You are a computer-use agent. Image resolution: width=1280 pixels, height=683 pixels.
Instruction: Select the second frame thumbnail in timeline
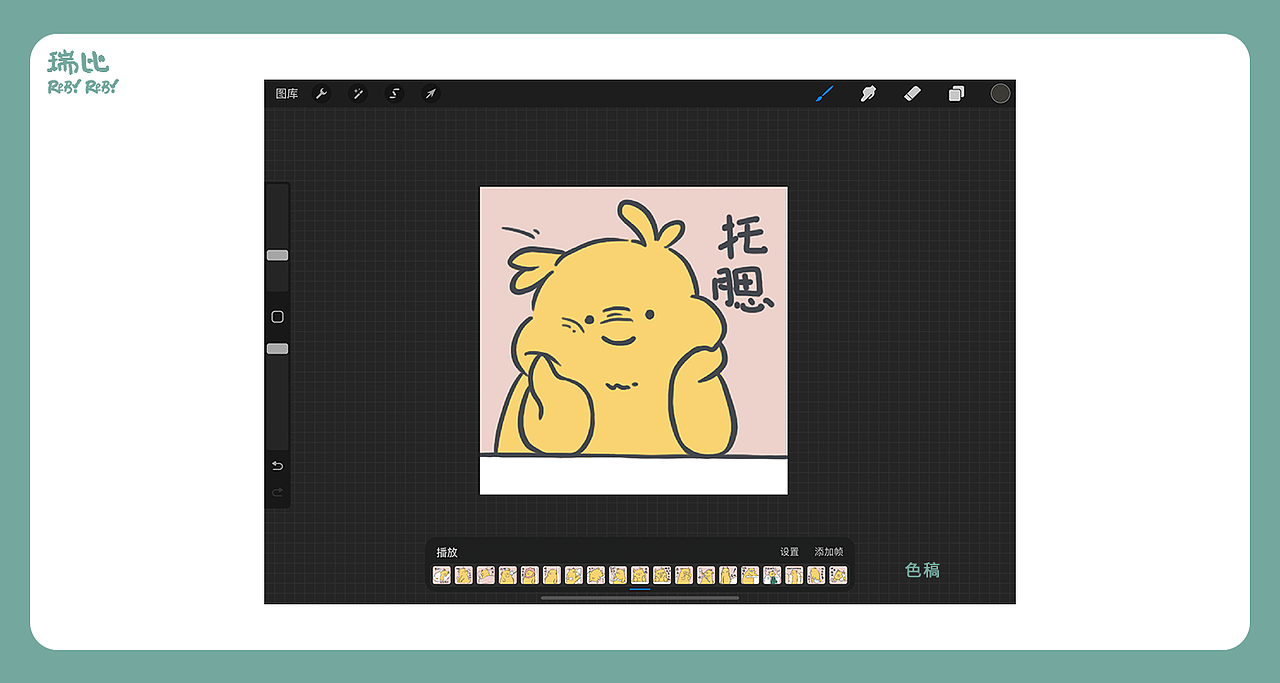pos(464,575)
